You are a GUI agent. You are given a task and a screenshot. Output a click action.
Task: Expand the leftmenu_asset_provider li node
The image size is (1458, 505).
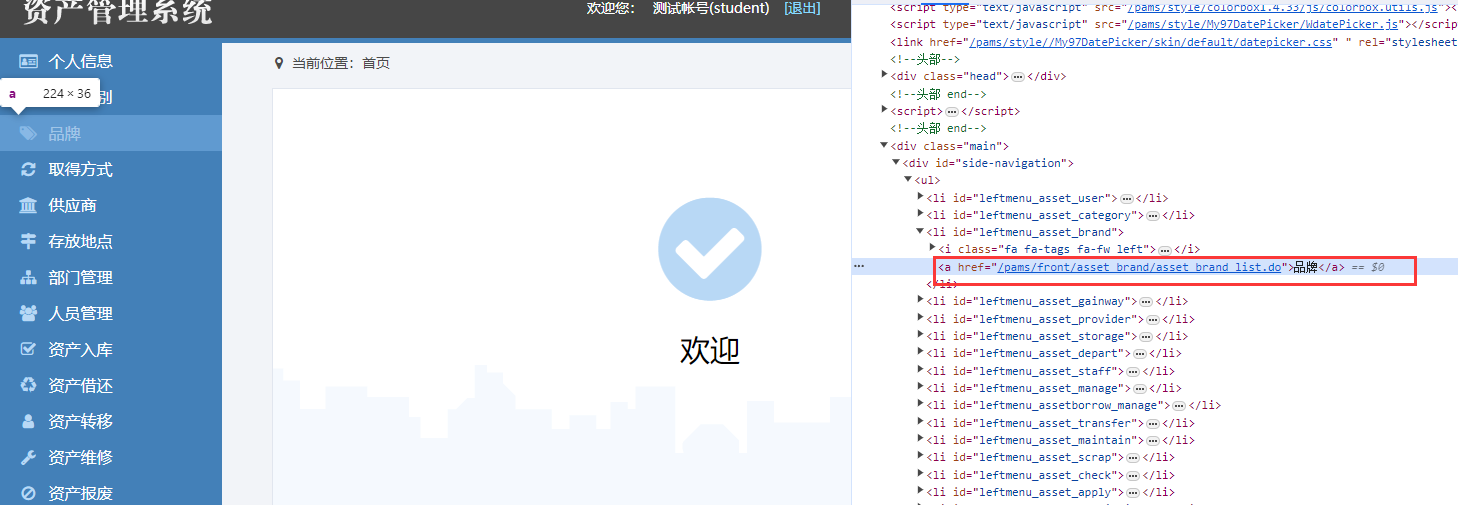[x=920, y=318]
